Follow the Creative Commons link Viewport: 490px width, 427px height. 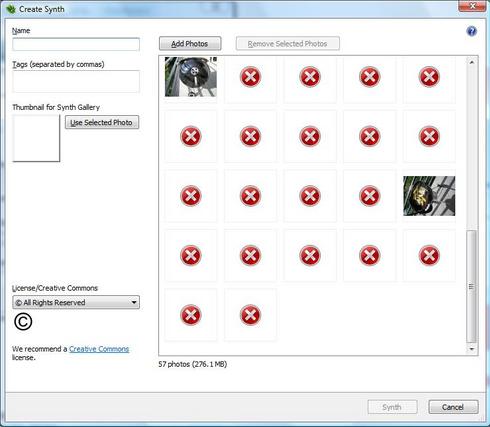tap(99, 349)
